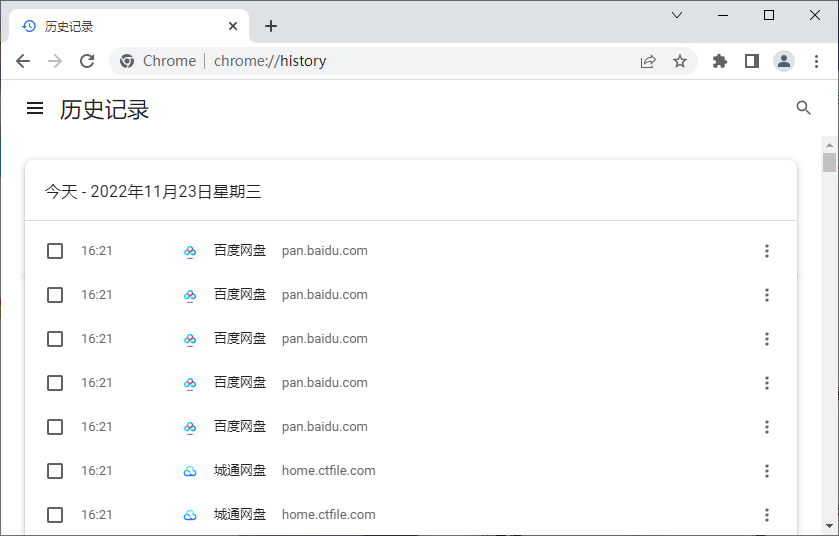This screenshot has height=536, width=839.
Task: Open the profile avatar menu
Action: pyautogui.click(x=784, y=62)
